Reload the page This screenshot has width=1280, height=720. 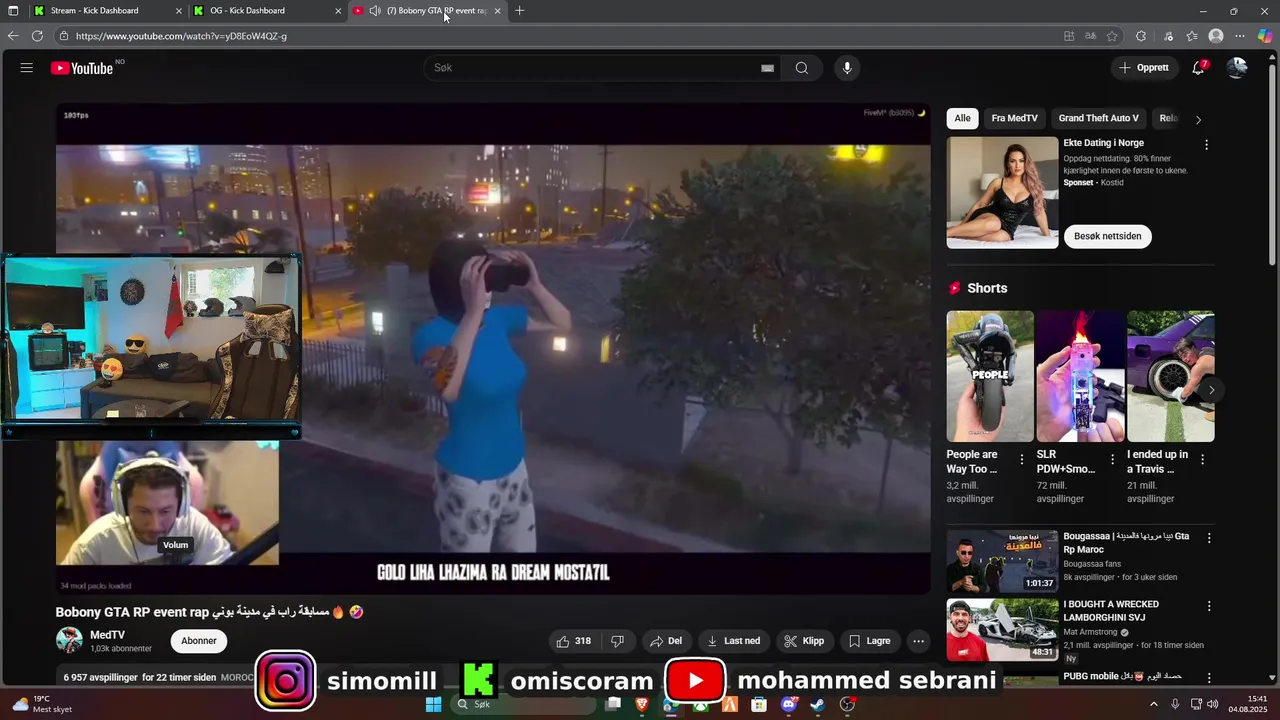pos(37,36)
